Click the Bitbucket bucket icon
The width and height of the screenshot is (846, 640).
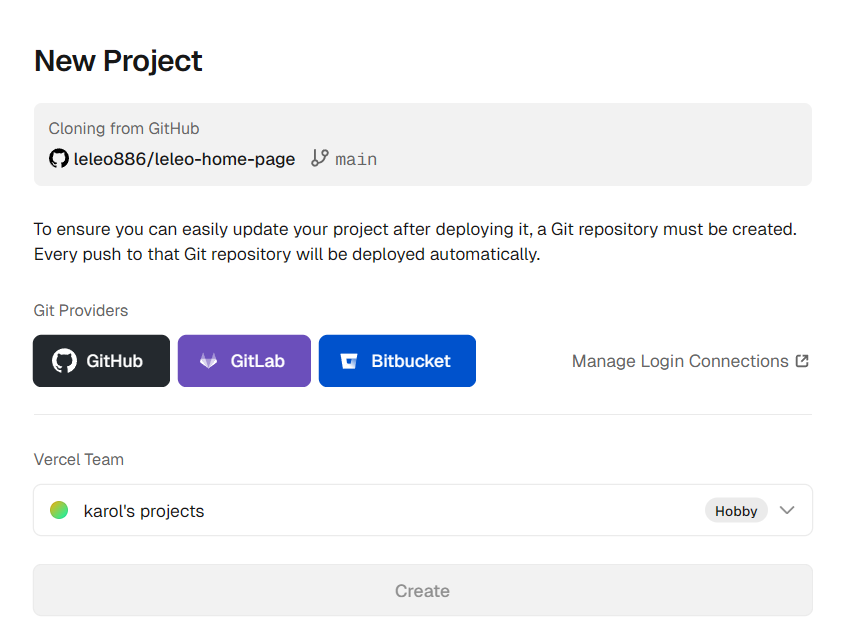click(x=348, y=361)
